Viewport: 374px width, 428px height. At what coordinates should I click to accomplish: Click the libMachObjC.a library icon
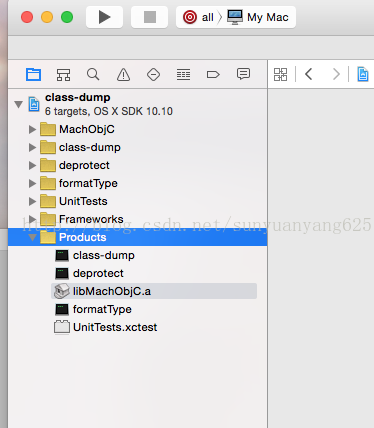[x=62, y=291]
